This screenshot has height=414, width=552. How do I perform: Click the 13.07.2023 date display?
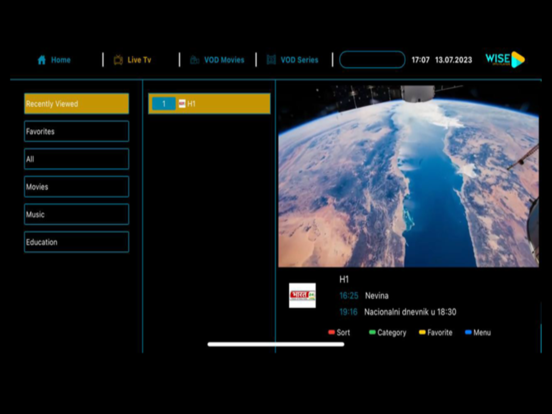(x=453, y=60)
